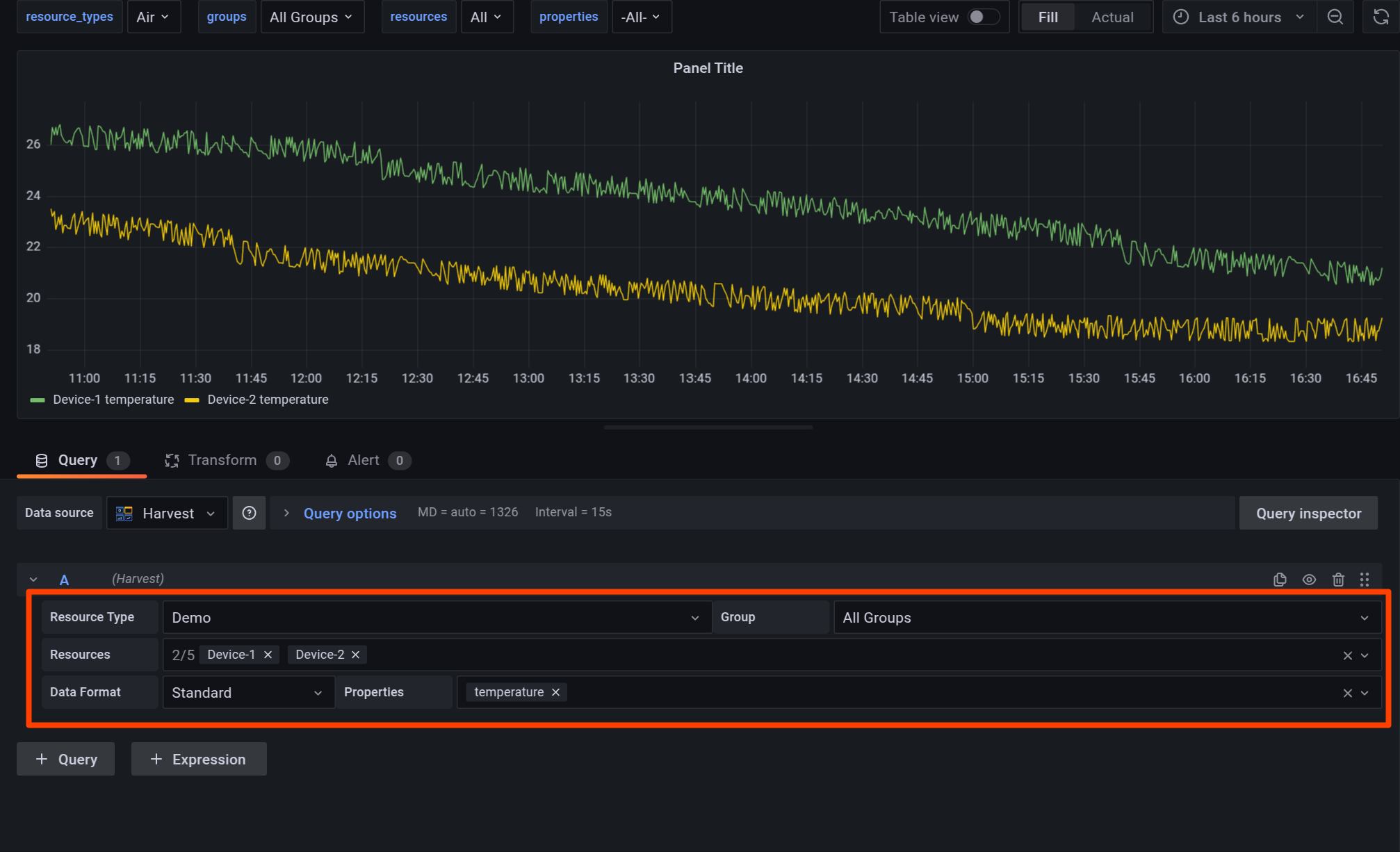Image resolution: width=1400 pixels, height=852 pixels.
Task: Open the Alert tab
Action: tap(363, 459)
